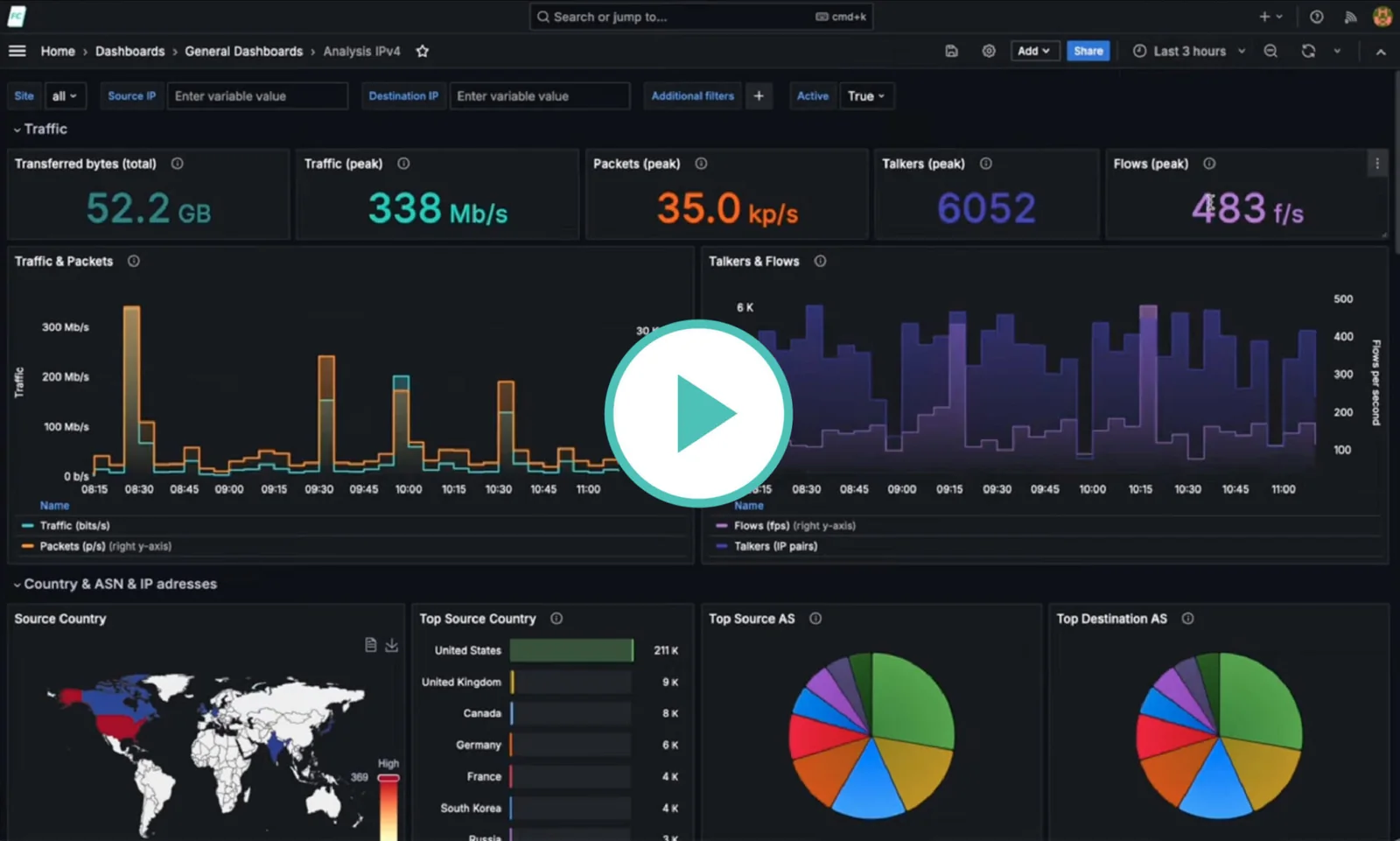Open the Active True dropdown

point(866,96)
